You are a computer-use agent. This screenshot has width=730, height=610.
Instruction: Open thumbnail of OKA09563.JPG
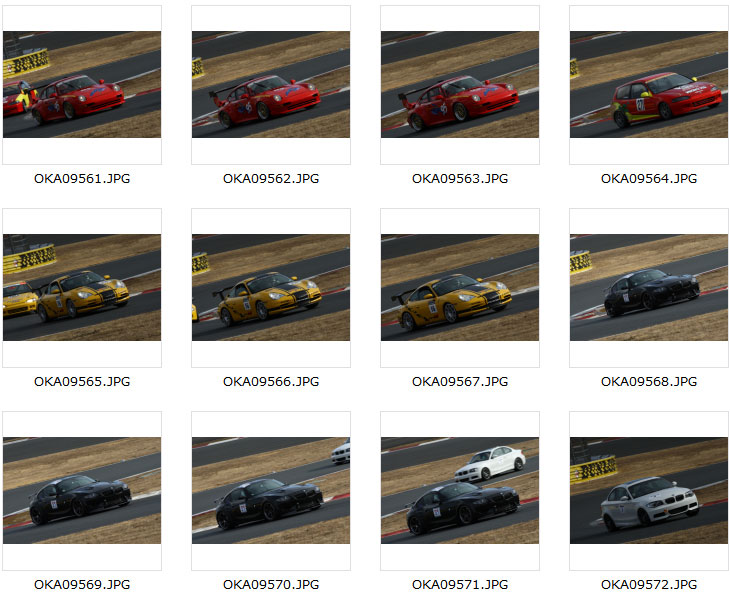tap(460, 84)
